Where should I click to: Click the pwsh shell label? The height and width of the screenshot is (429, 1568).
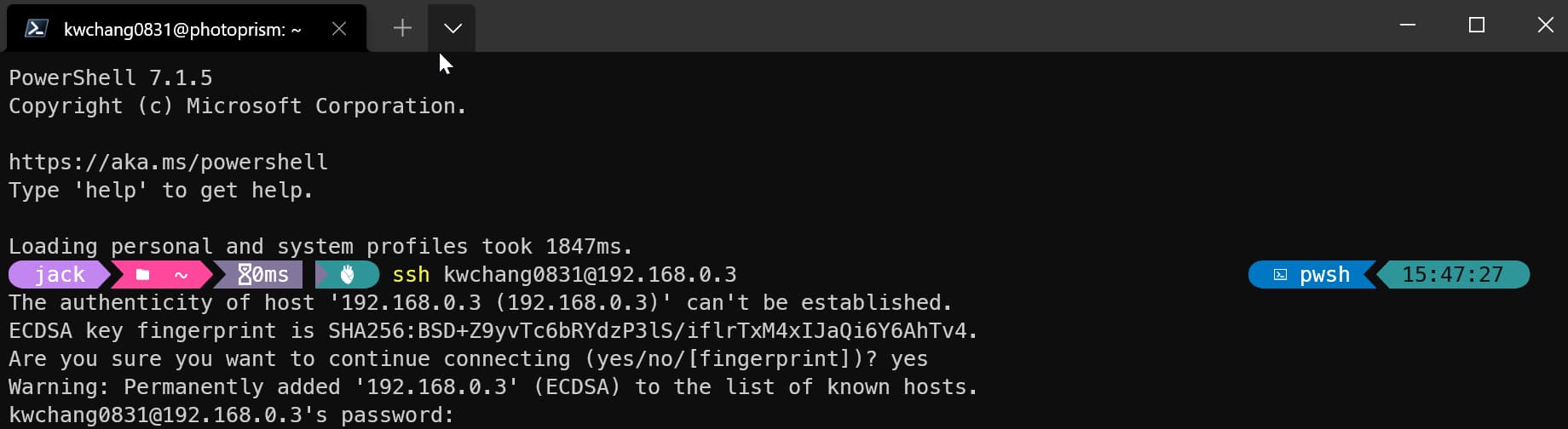tap(1324, 275)
